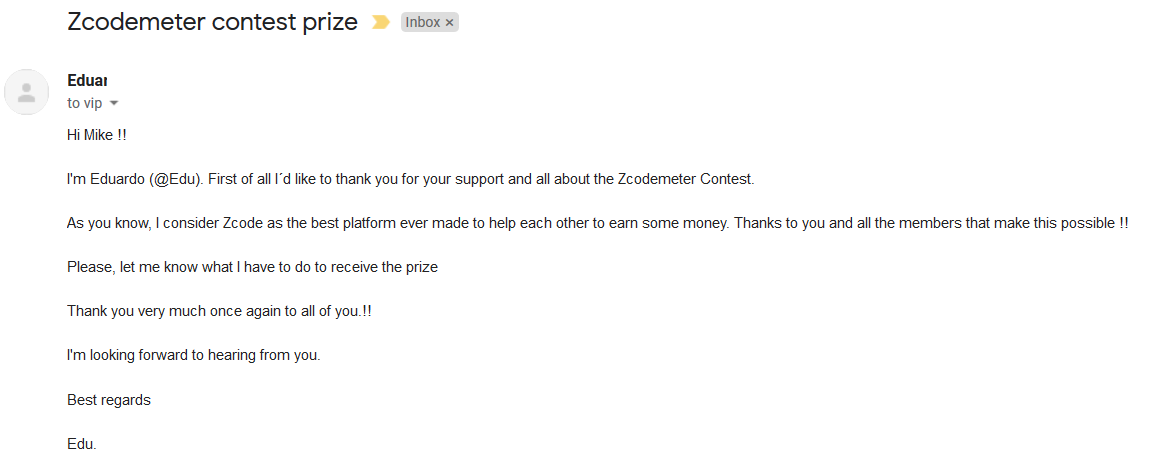Click 'I'm Eduardo' at the paragraph start

[x=106, y=179]
